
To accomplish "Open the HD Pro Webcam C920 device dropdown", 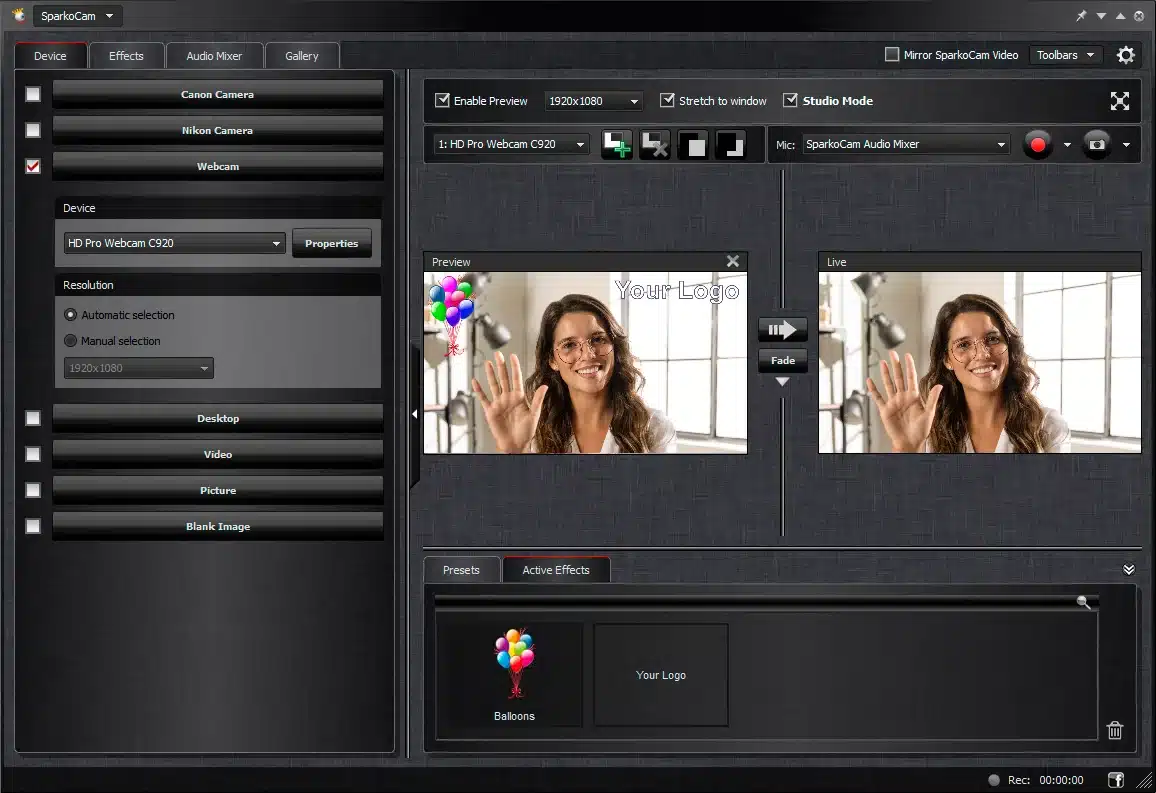I will [174, 243].
